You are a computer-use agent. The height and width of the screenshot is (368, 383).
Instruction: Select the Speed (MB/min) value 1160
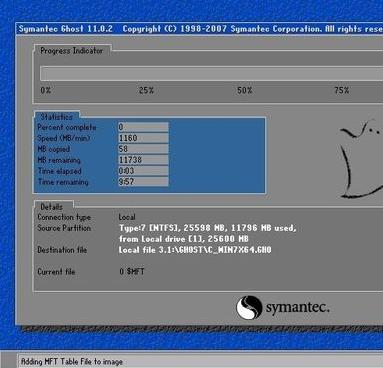(143, 138)
